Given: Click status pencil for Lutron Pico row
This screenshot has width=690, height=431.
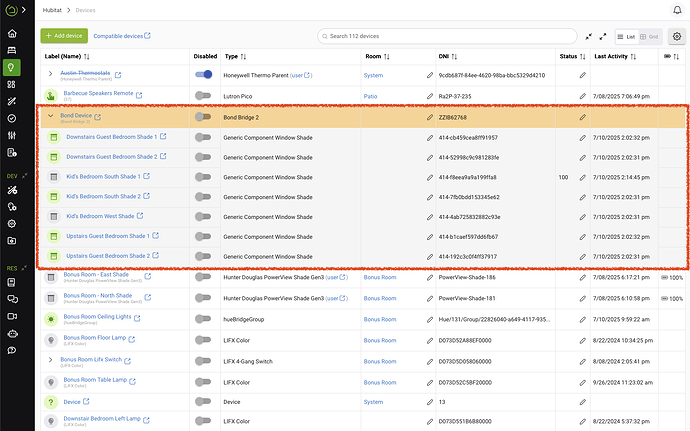Looking at the screenshot, I should point(582,94).
